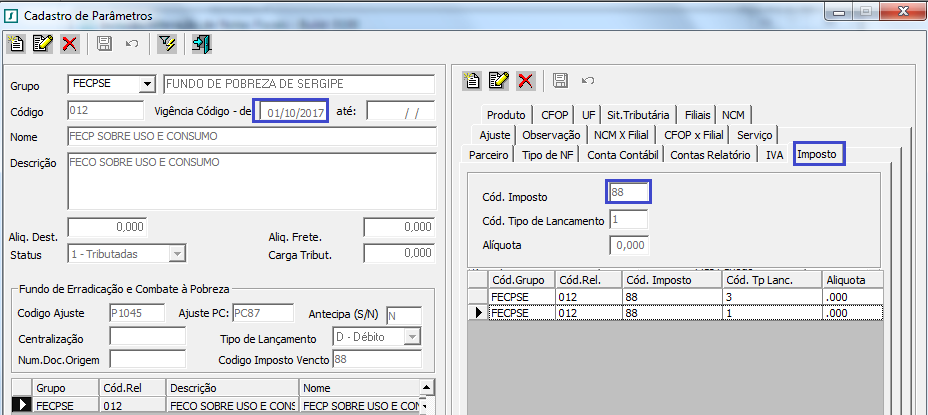Viewport: 928px width, 415px height.
Task: Click the Descrição text area
Action: click(x=252, y=181)
